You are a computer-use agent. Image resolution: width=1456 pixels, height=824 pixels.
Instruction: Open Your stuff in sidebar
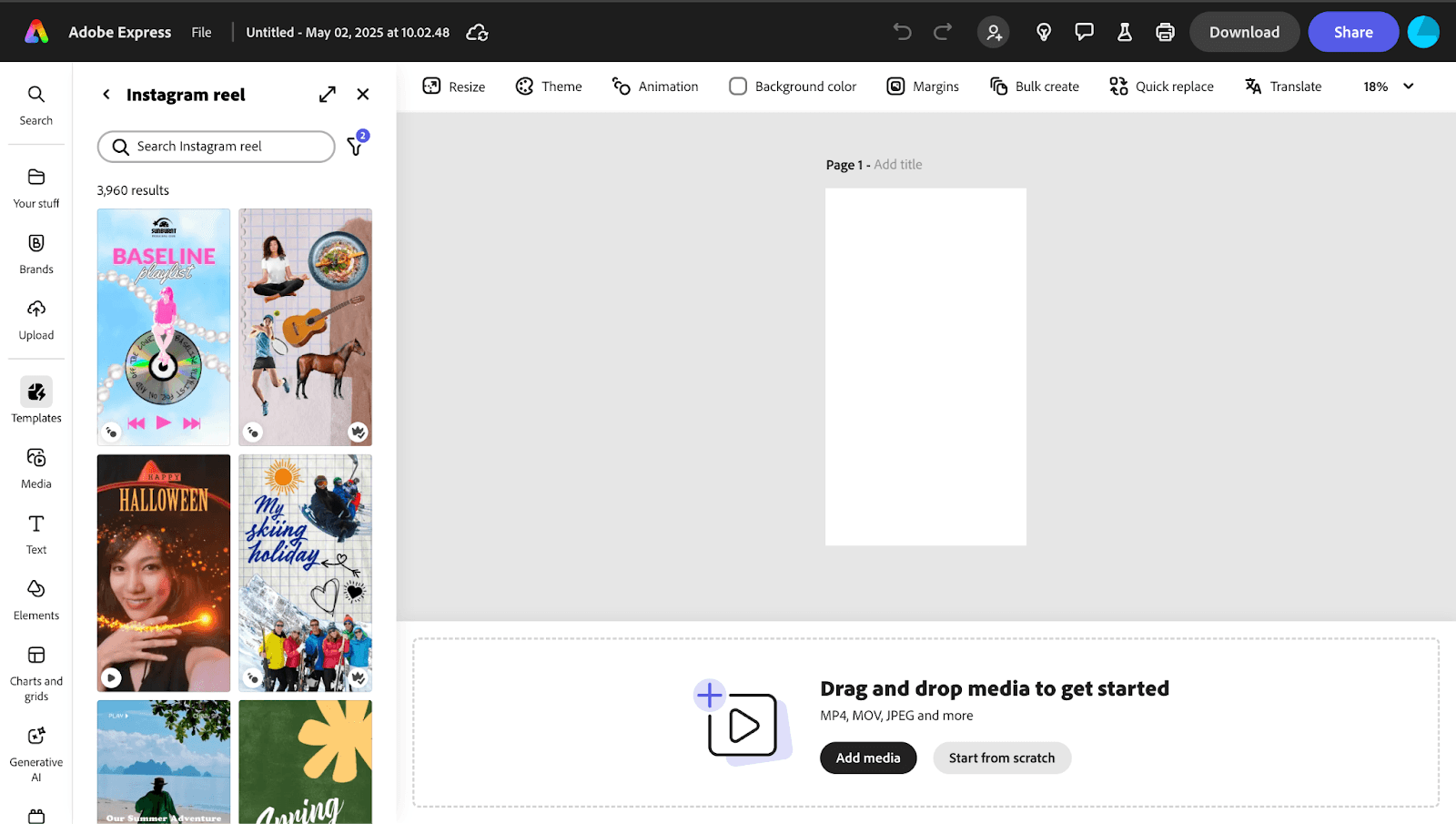tap(36, 188)
